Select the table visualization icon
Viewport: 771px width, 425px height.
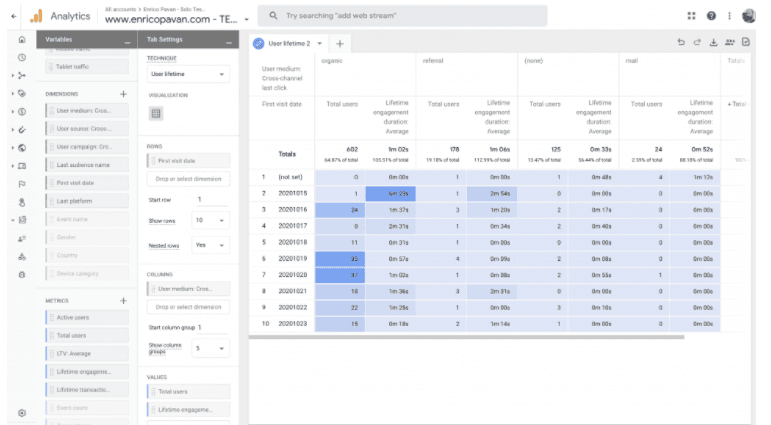156,114
